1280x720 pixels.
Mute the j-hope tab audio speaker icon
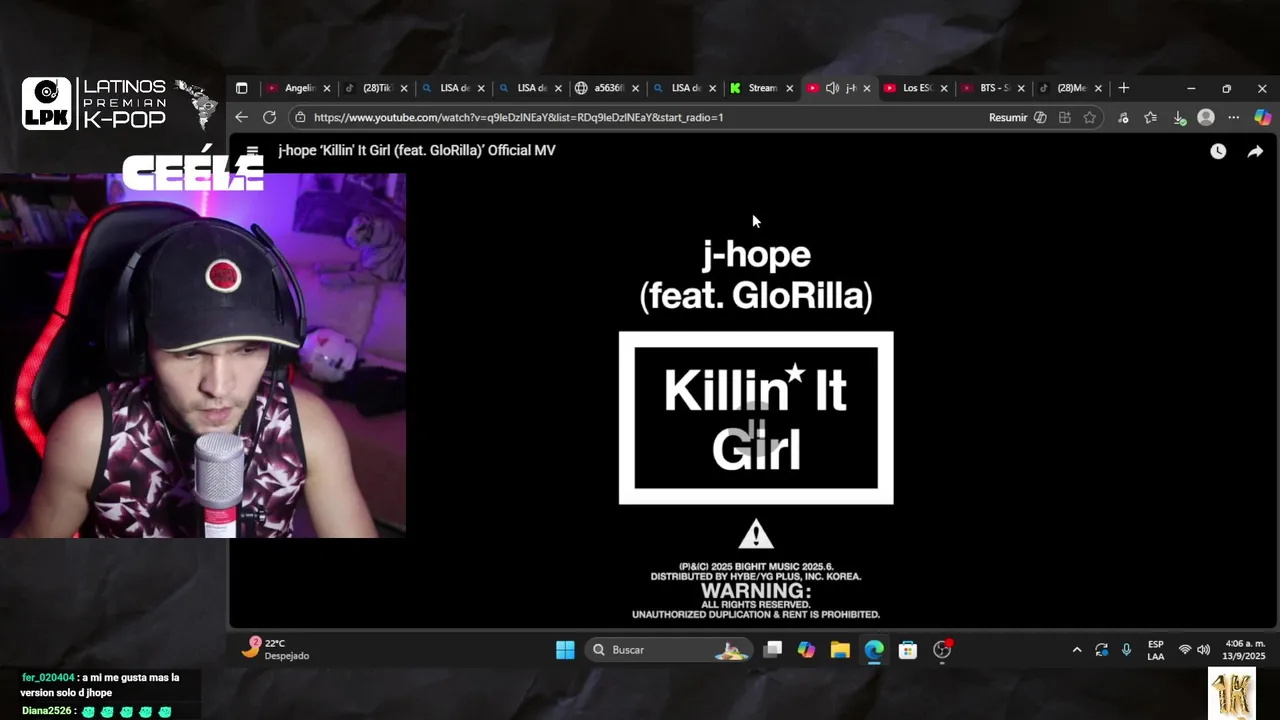click(x=832, y=88)
